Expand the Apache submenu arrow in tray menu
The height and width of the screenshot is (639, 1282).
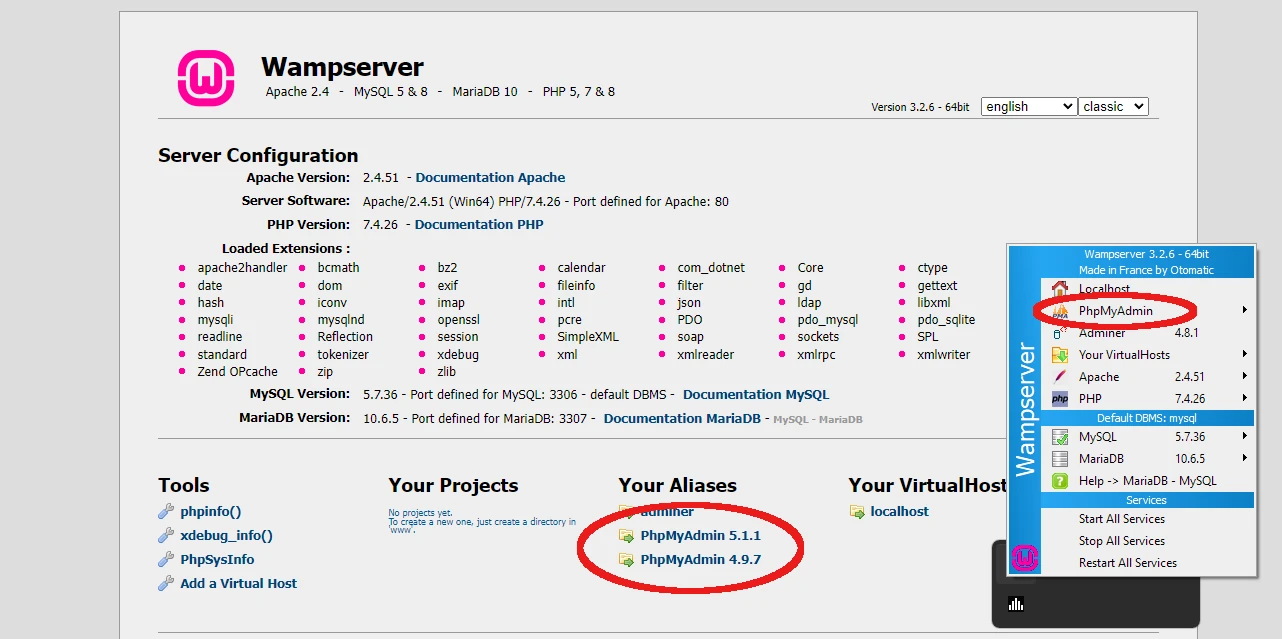click(1245, 377)
